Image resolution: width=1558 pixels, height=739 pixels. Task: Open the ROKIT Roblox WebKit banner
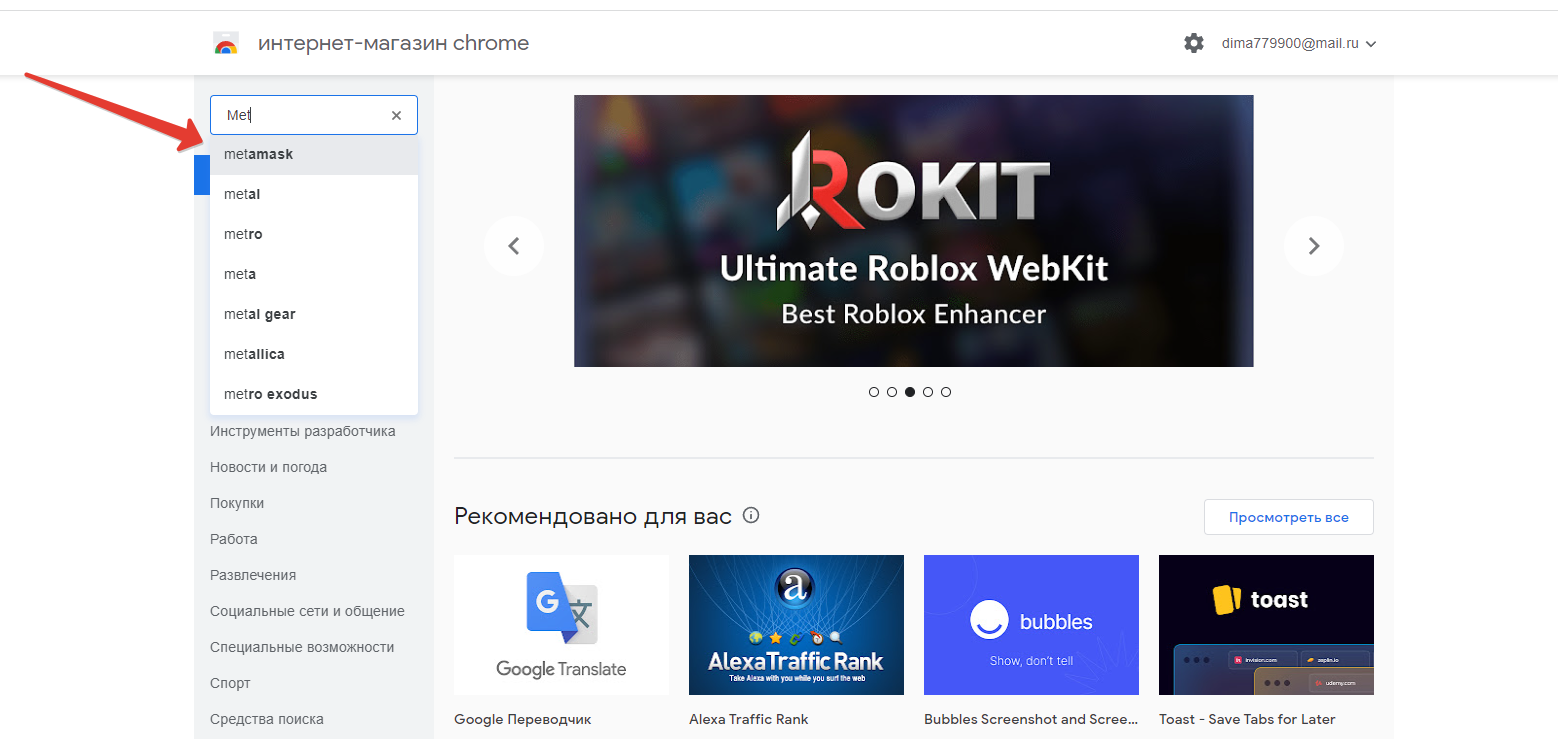coord(913,231)
